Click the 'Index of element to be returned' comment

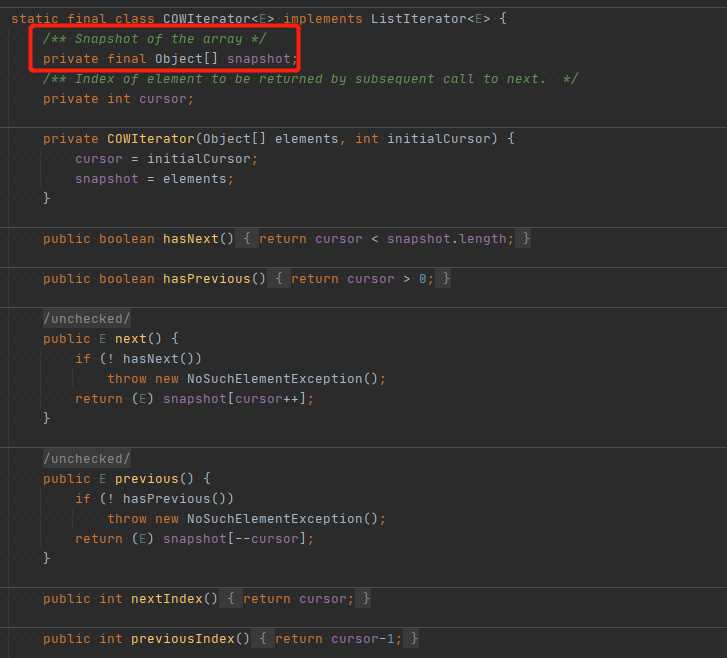point(310,79)
